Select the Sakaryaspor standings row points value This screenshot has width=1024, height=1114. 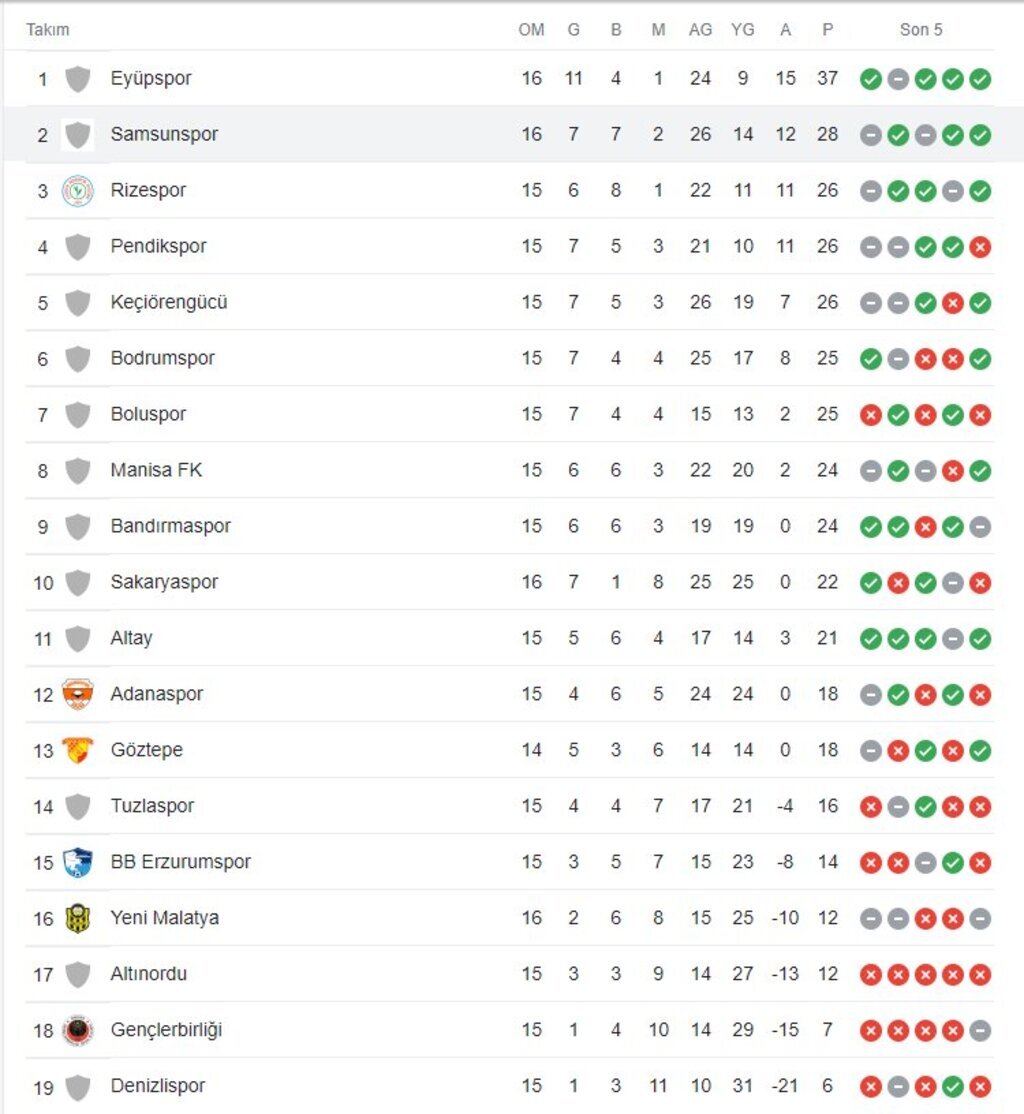[827, 582]
